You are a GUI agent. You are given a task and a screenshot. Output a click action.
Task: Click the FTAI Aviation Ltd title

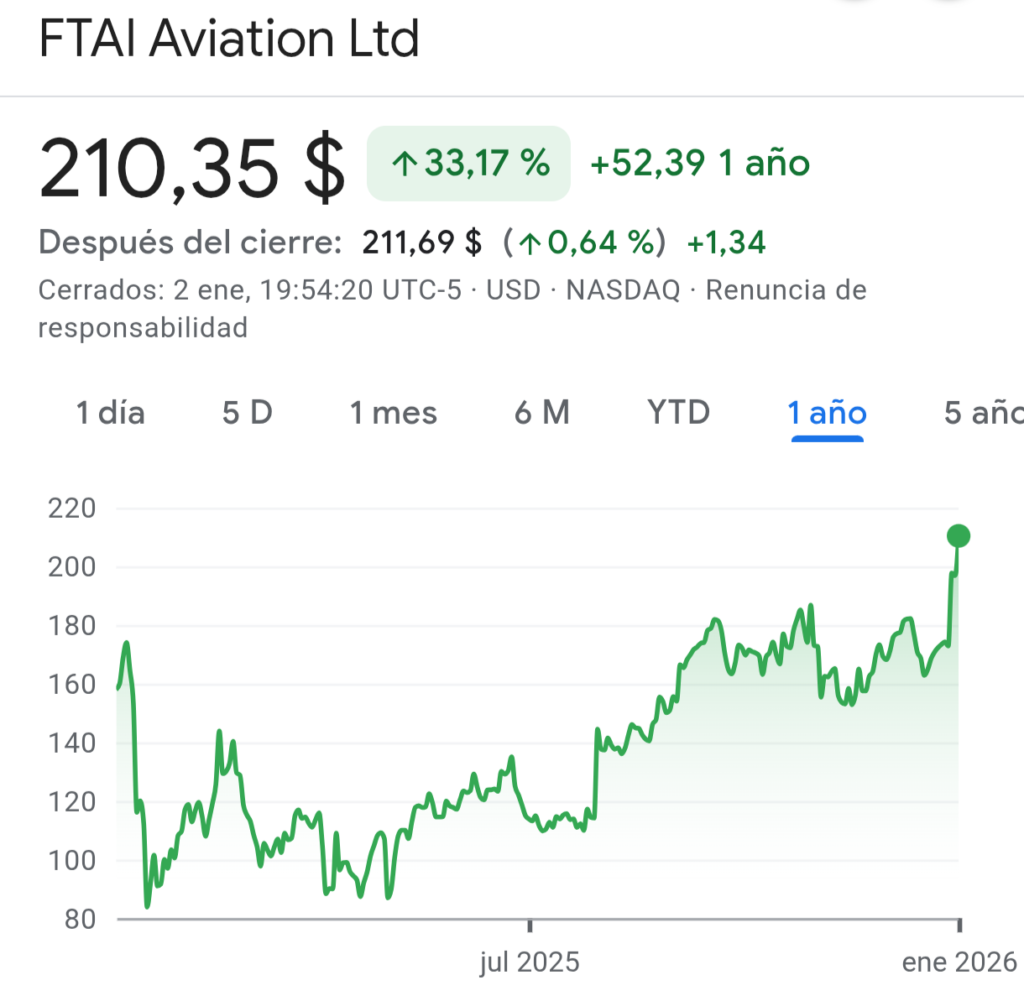228,40
